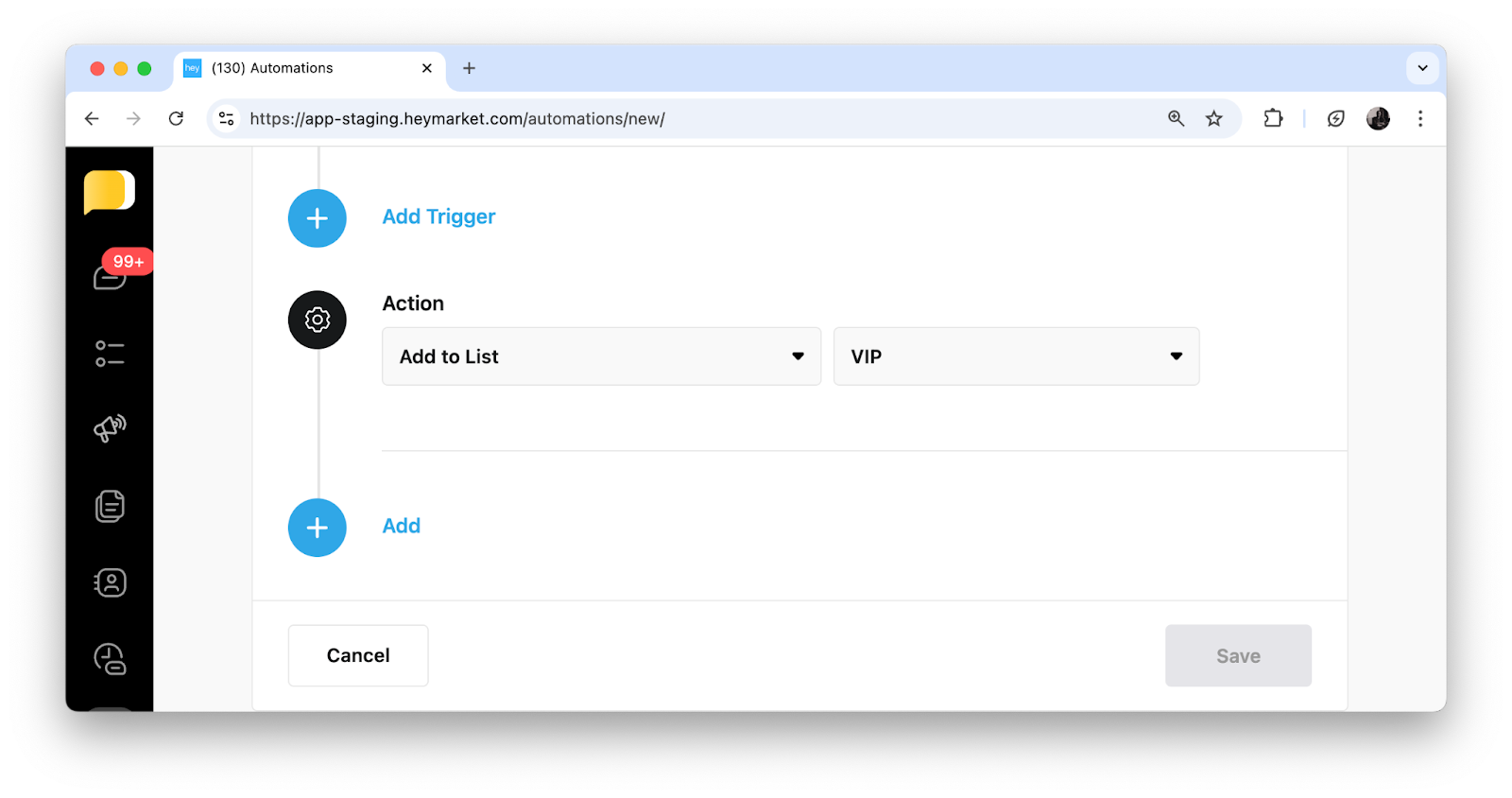1512x798 pixels.
Task: Click the Cancel button
Action: coord(358,655)
